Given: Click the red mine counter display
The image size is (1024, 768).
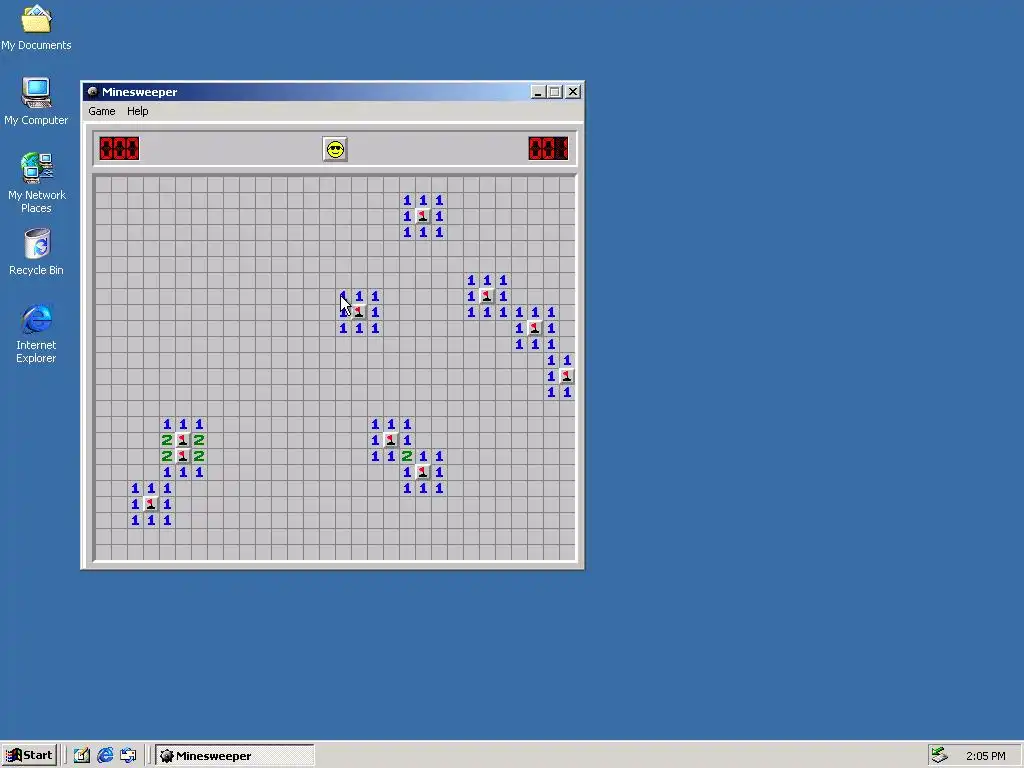Looking at the screenshot, I should pyautogui.click(x=119, y=148).
